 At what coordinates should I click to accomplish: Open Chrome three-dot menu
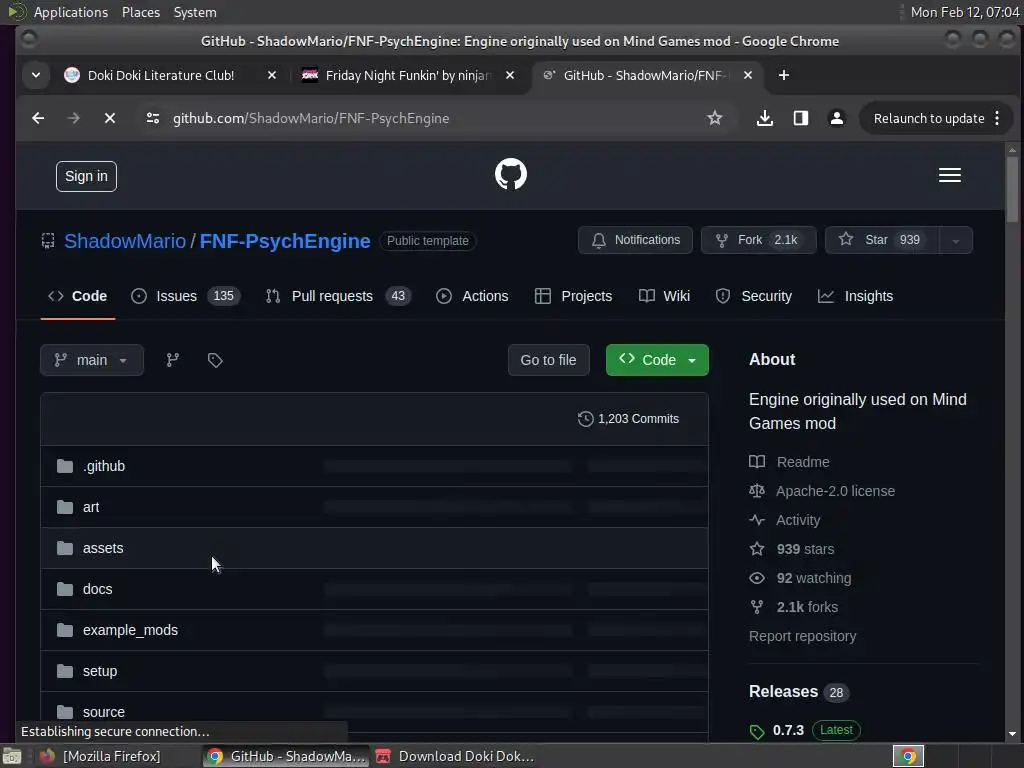tap(997, 118)
